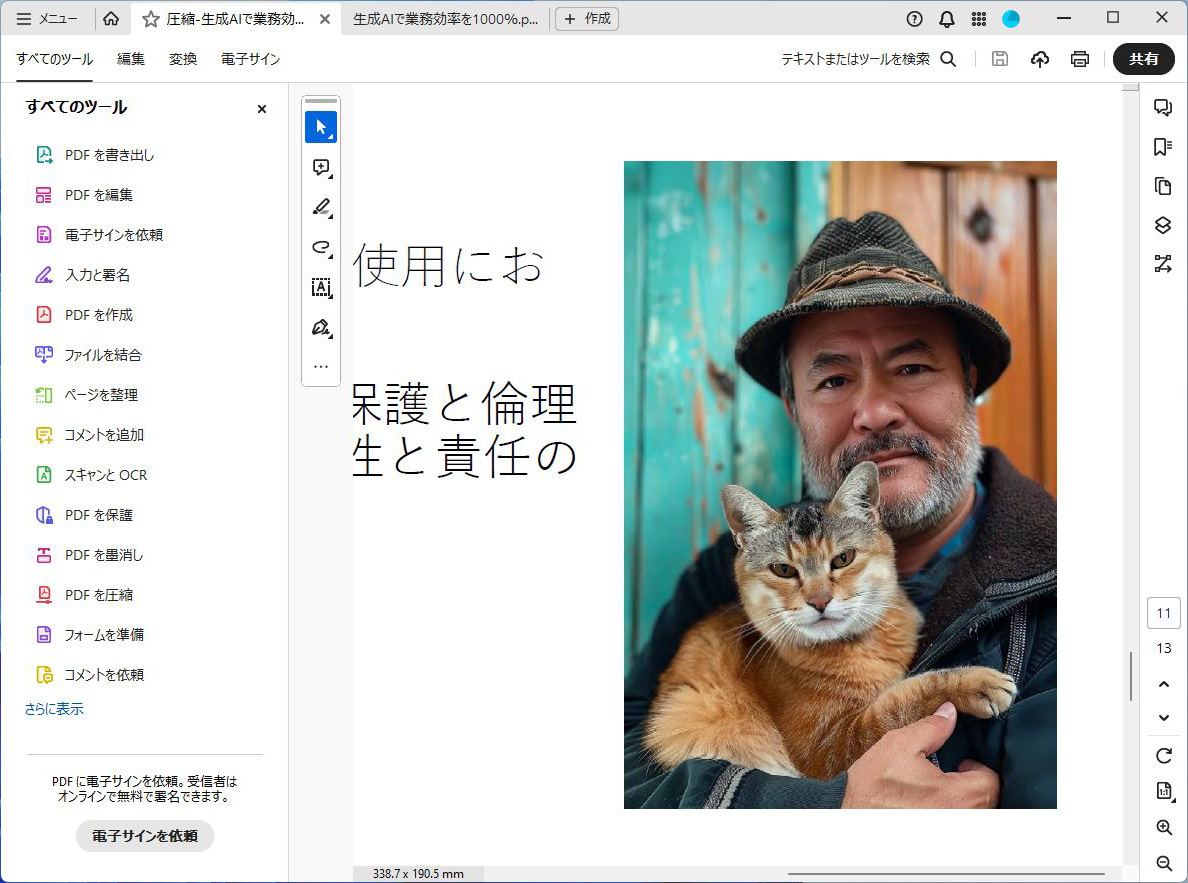
Task: Switch to 圧縮-生成AIで業務効 tab
Action: [x=235, y=19]
